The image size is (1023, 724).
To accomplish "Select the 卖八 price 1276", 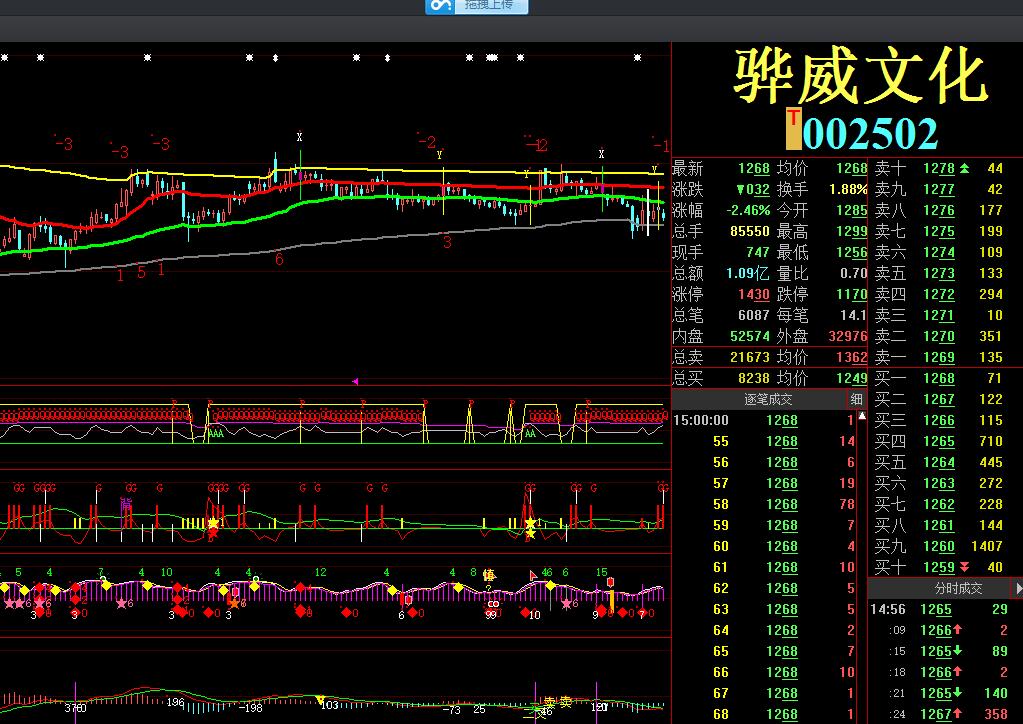I will tap(939, 211).
